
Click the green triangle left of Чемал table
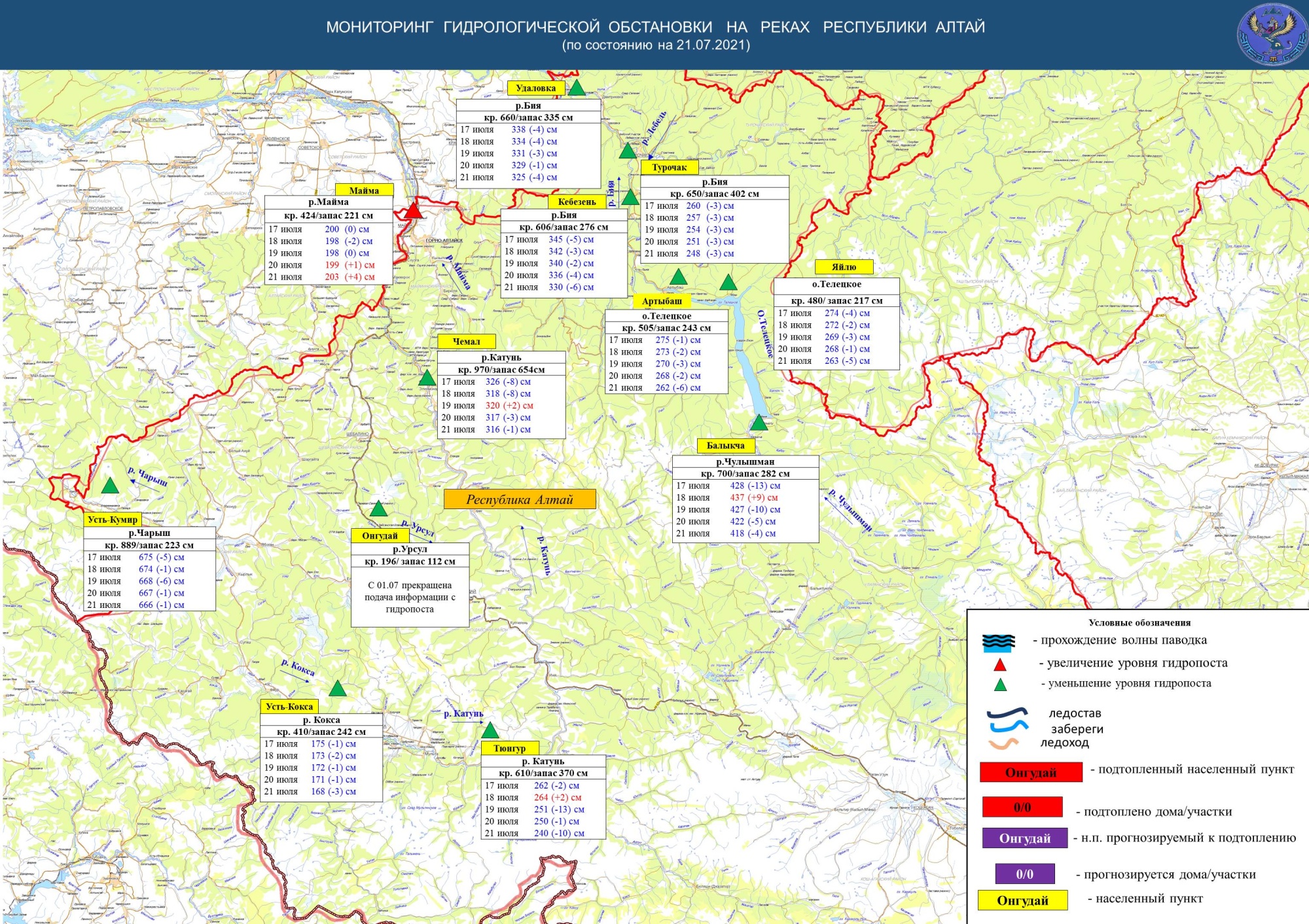click(427, 378)
